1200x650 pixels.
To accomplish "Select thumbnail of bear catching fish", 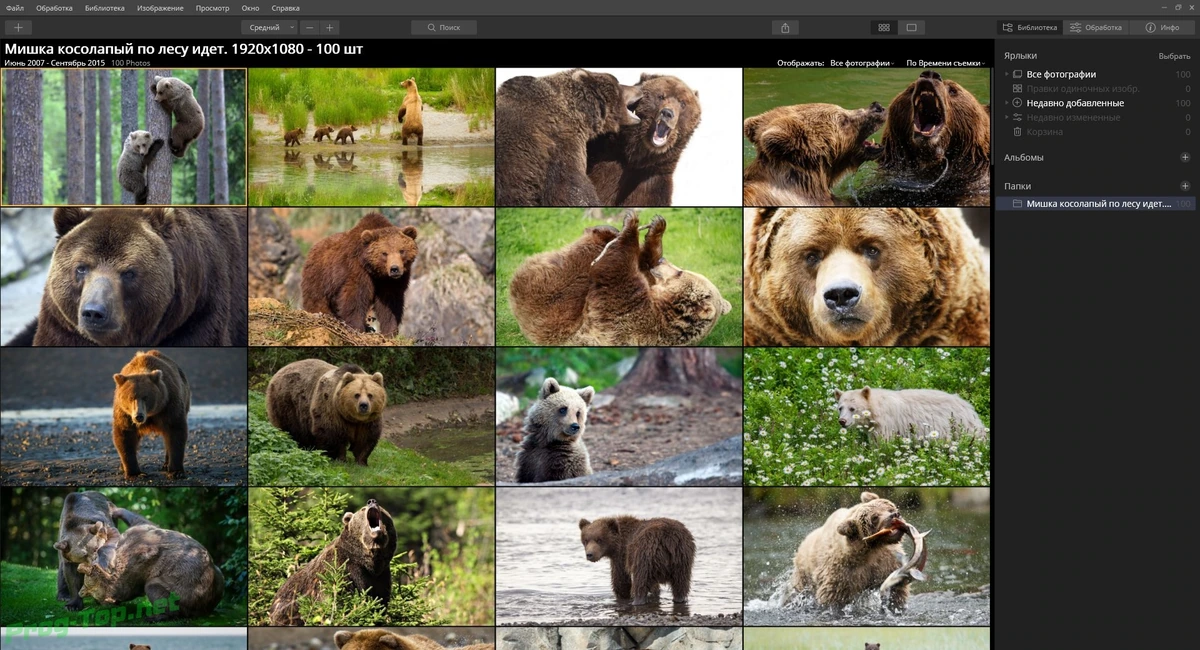I will tap(867, 557).
